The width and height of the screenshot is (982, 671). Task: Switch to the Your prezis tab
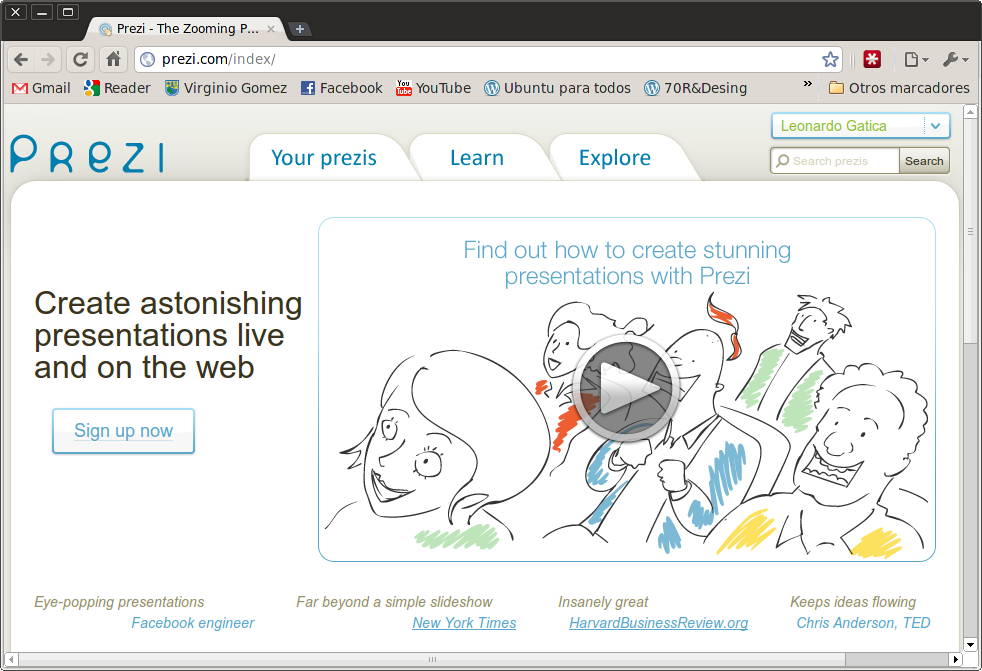point(324,158)
